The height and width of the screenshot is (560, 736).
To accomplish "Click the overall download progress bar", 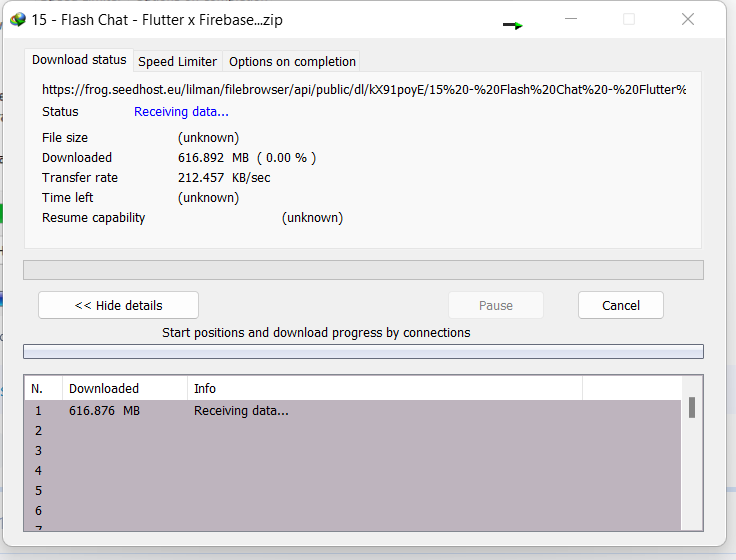I will point(363,270).
